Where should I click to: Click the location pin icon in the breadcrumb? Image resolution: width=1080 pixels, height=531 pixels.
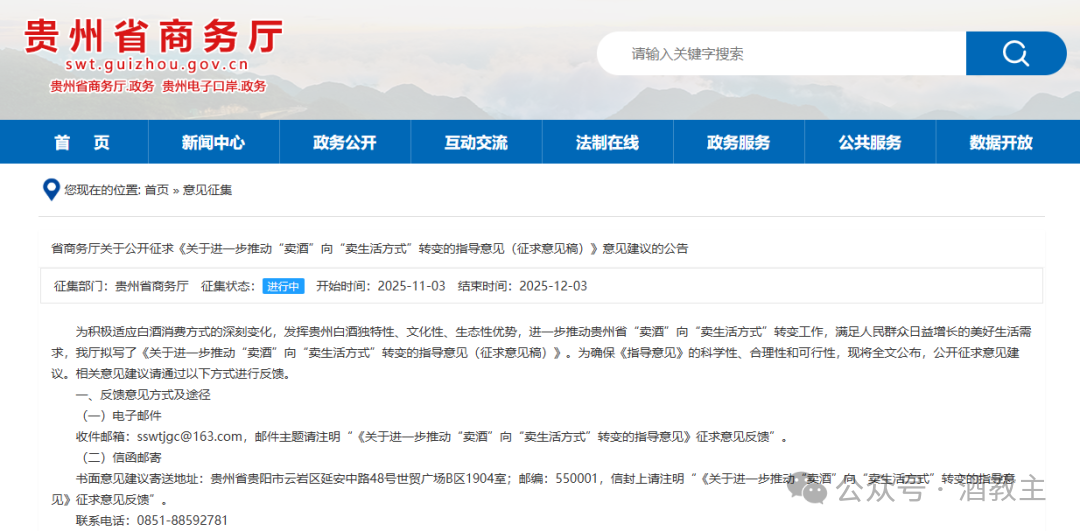[51, 189]
